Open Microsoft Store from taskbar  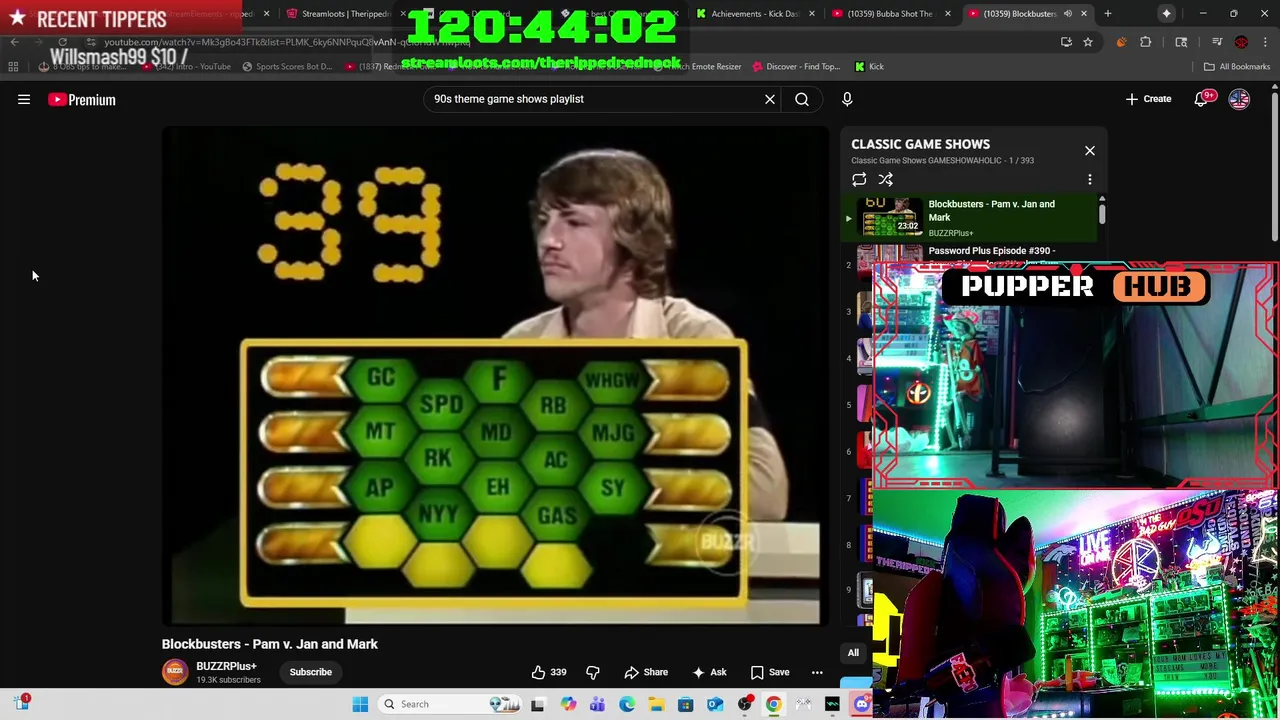point(685,704)
